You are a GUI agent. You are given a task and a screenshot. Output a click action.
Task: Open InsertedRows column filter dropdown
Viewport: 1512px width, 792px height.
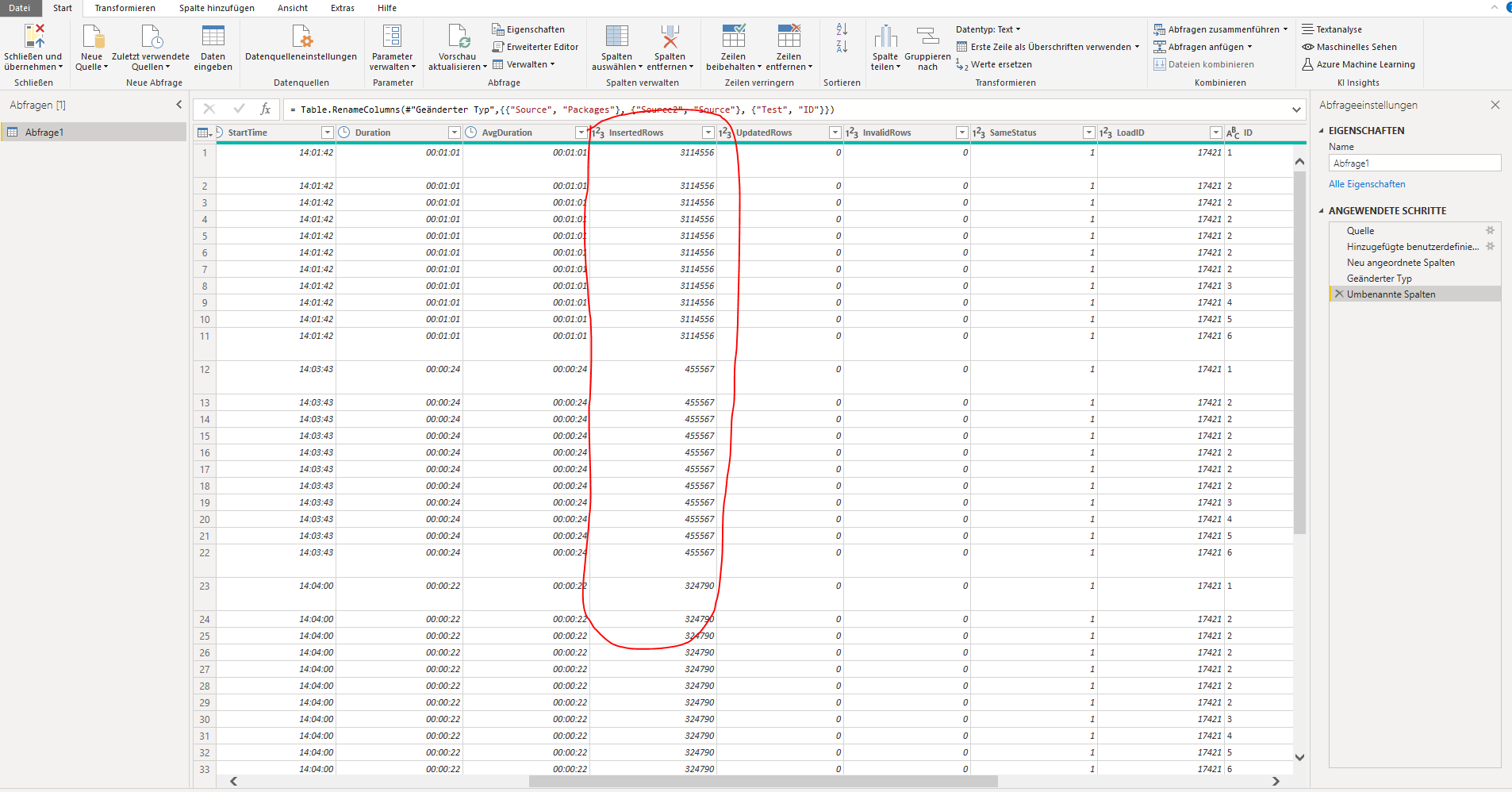click(708, 133)
